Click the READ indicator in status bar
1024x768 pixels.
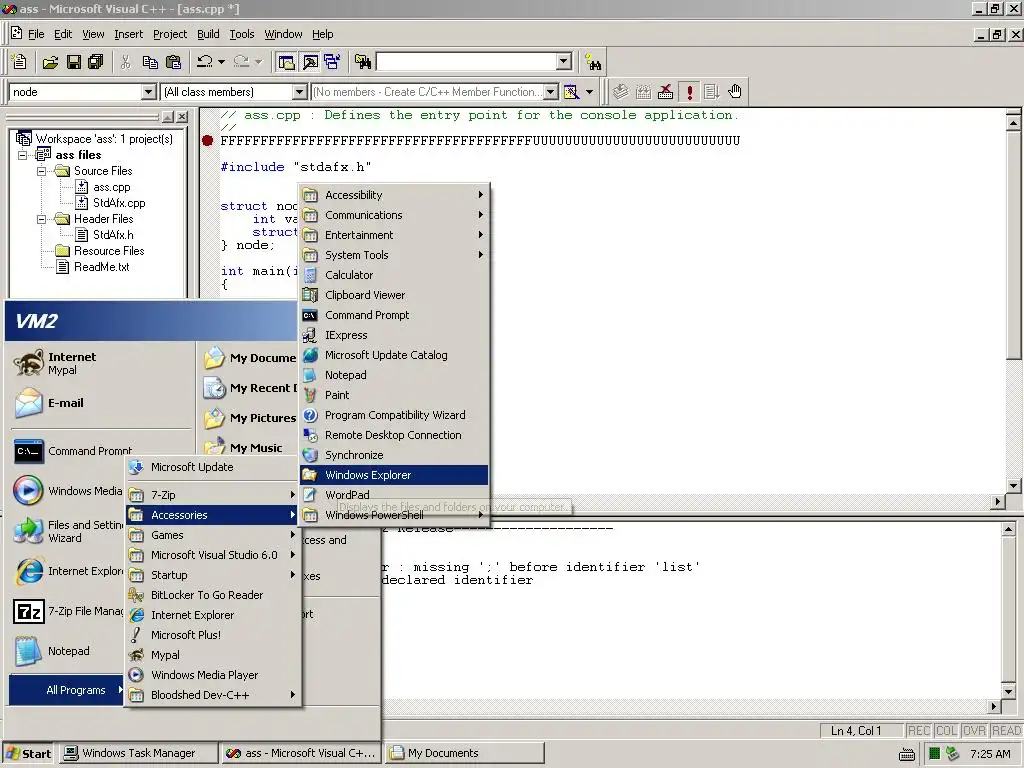1006,731
